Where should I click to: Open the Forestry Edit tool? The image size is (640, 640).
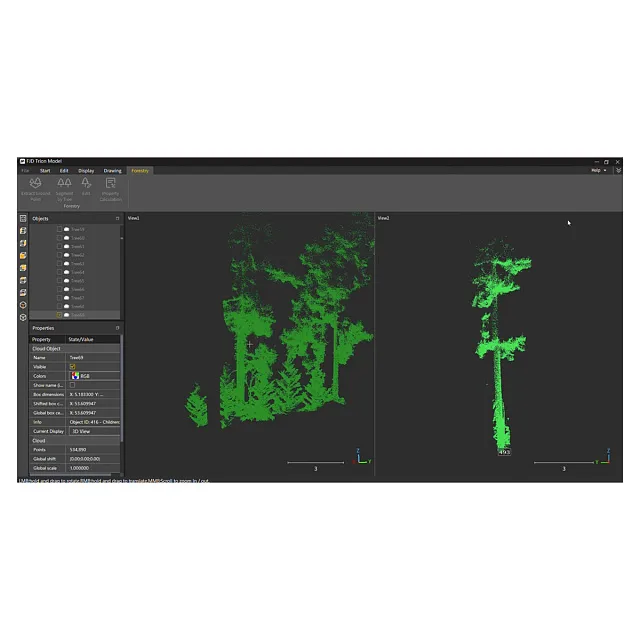[86, 187]
